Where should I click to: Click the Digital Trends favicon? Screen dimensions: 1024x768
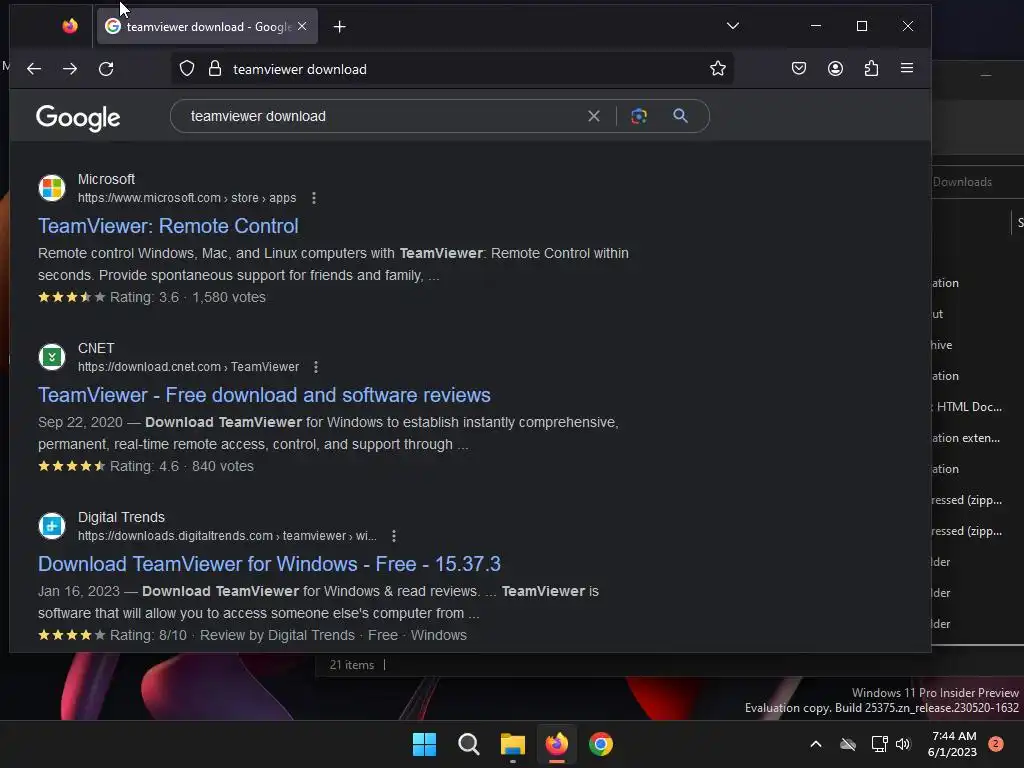(52, 526)
